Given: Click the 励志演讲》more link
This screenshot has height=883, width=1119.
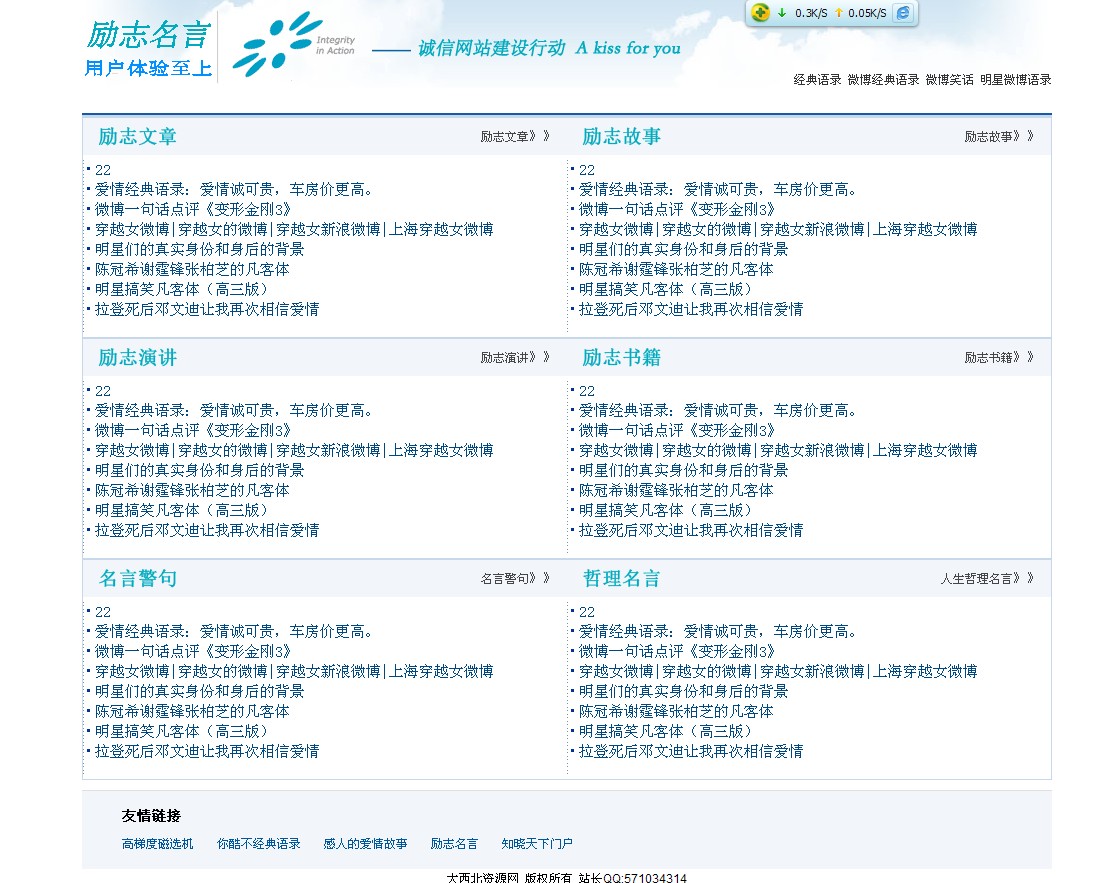Looking at the screenshot, I should (x=515, y=358).
